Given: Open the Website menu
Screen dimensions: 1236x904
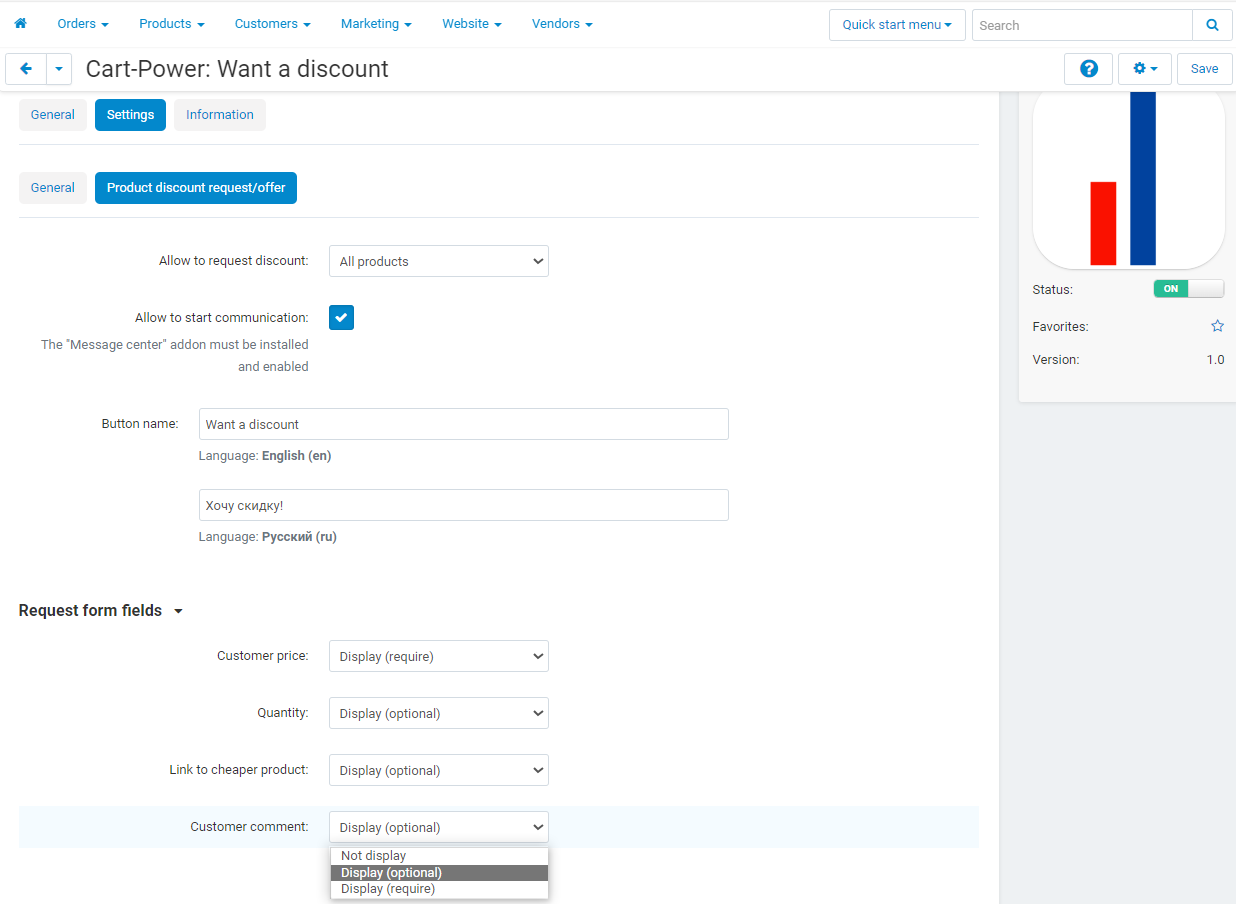Looking at the screenshot, I should pyautogui.click(x=472, y=23).
